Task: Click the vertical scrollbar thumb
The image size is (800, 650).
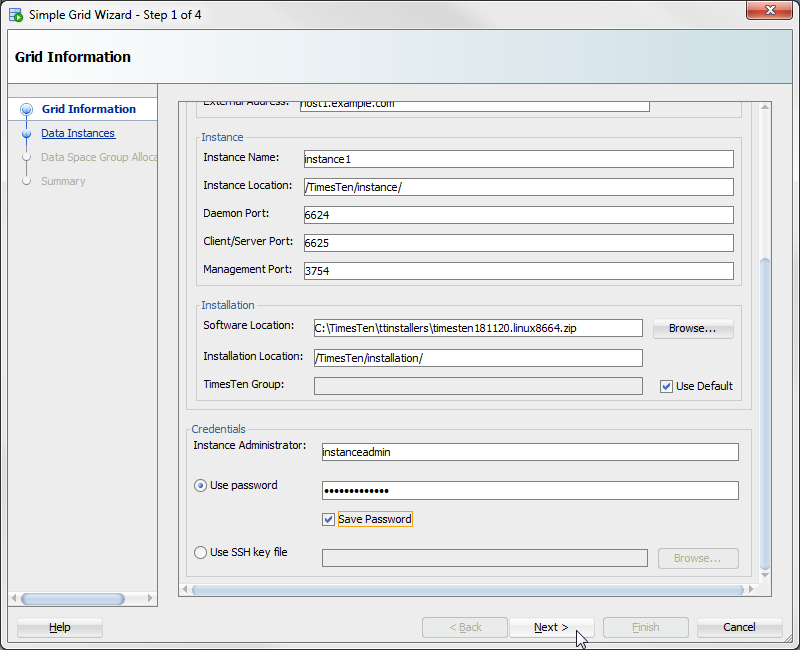Action: pyautogui.click(x=764, y=413)
